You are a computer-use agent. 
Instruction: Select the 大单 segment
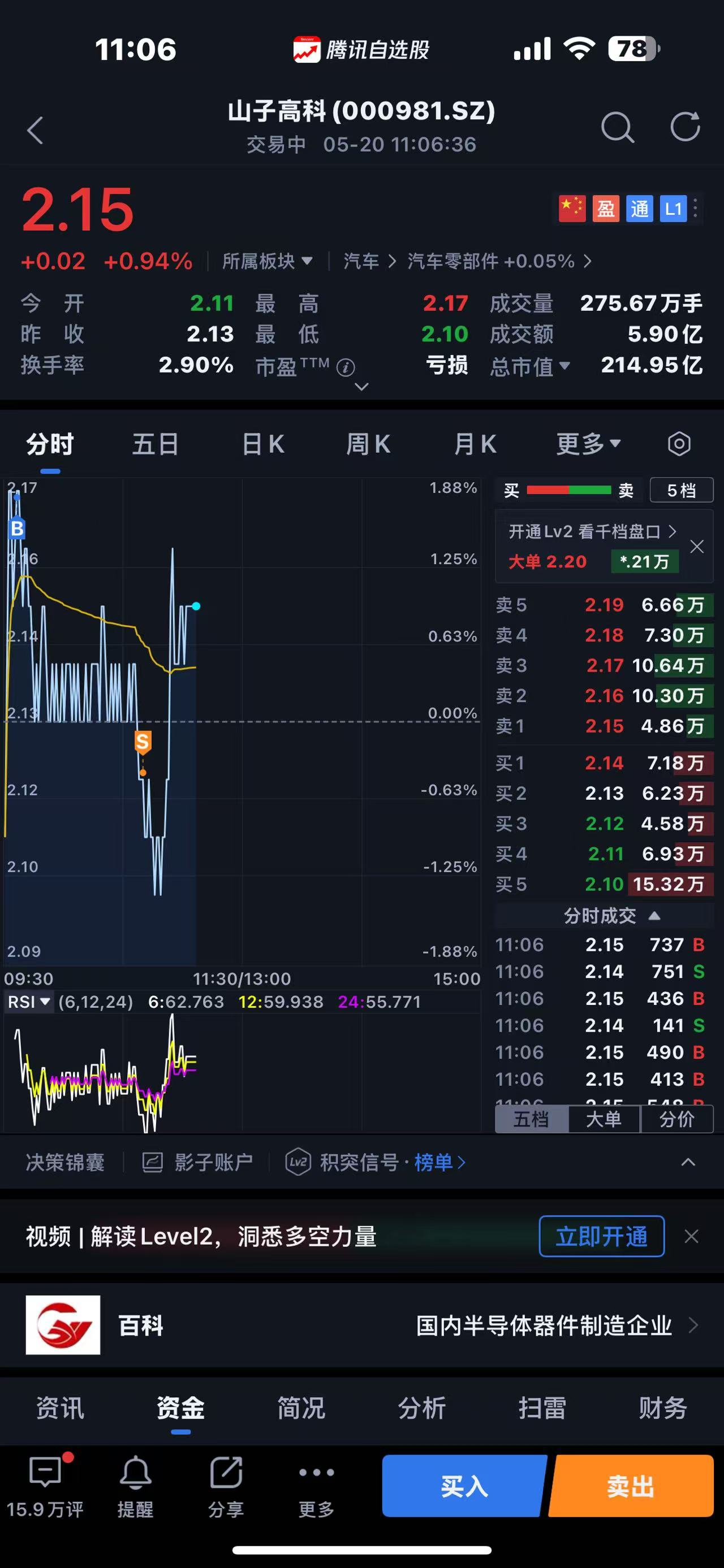point(604,1119)
